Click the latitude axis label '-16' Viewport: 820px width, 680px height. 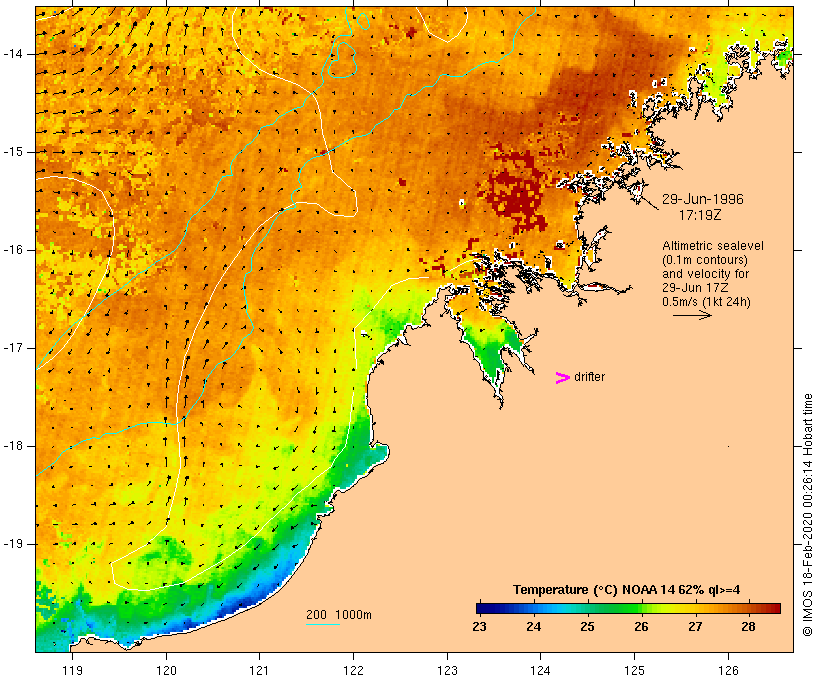[13, 250]
